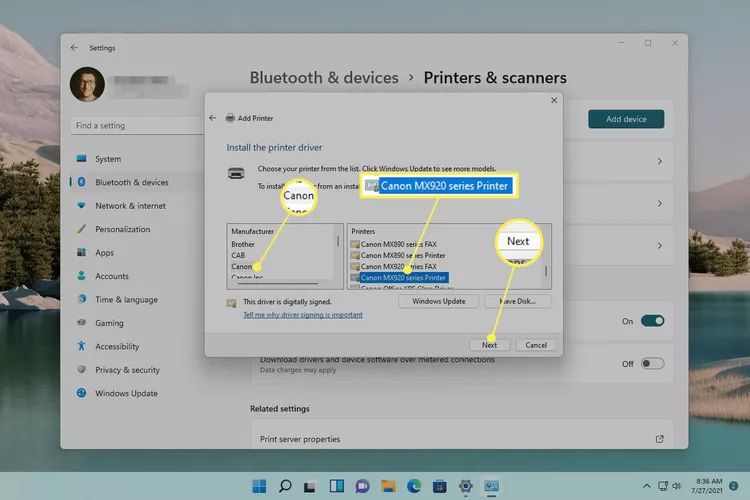Open Network & internet category

click(130, 206)
